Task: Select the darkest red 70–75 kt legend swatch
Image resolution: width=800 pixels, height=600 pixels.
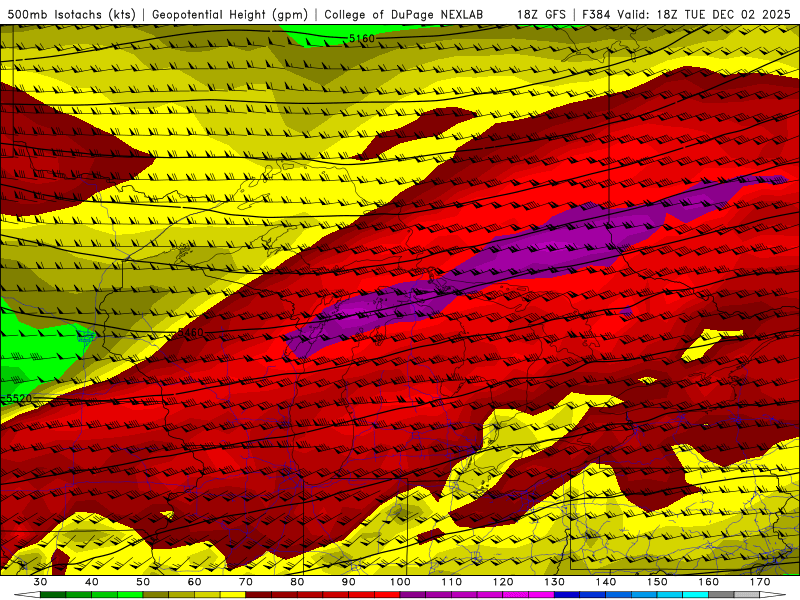Action: pos(259,595)
